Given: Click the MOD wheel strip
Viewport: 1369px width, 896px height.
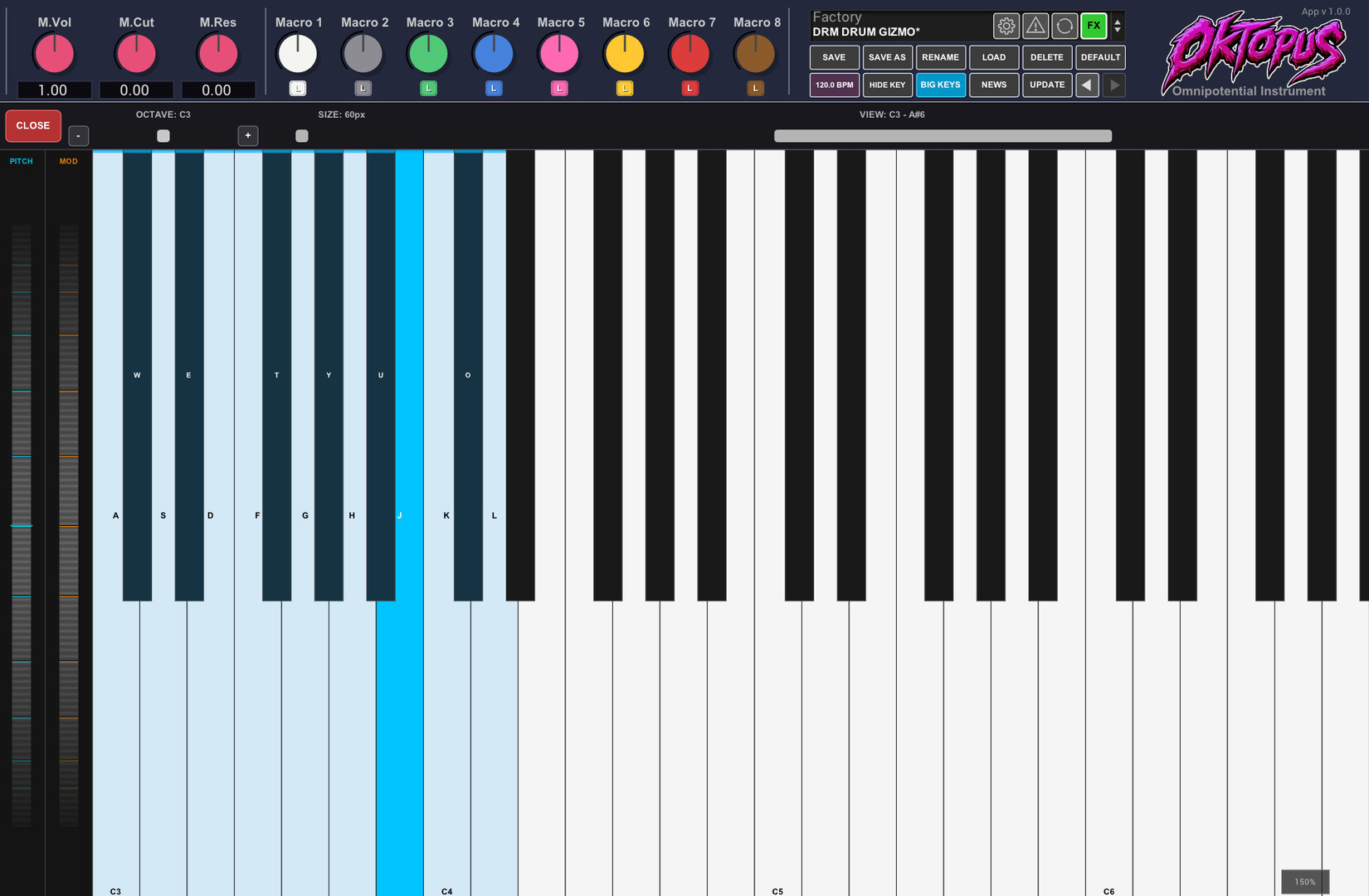Looking at the screenshot, I should coord(69,525).
